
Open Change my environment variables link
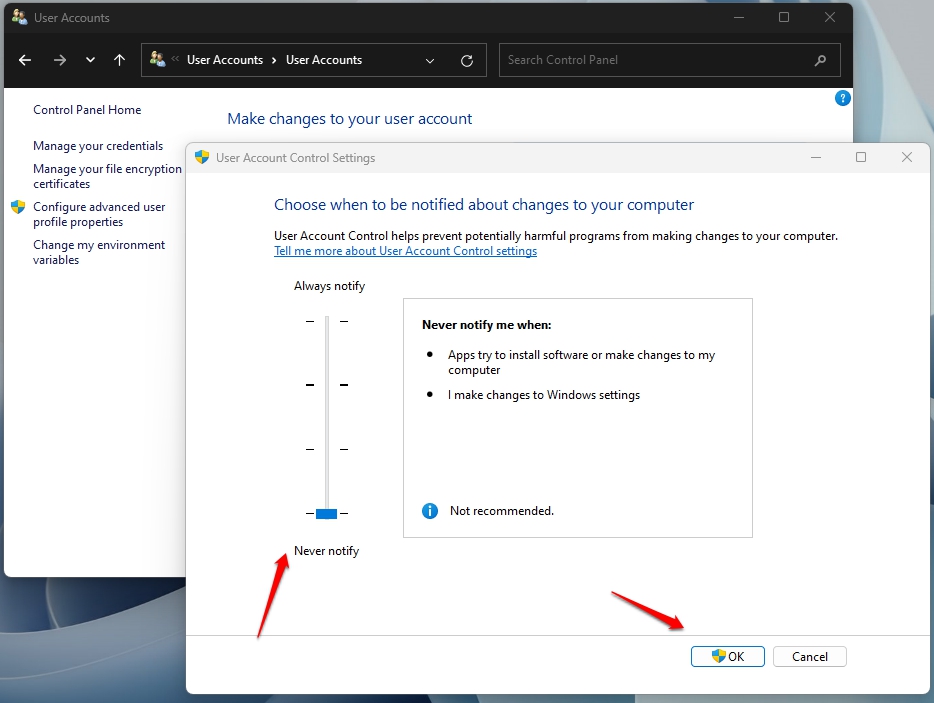(99, 252)
